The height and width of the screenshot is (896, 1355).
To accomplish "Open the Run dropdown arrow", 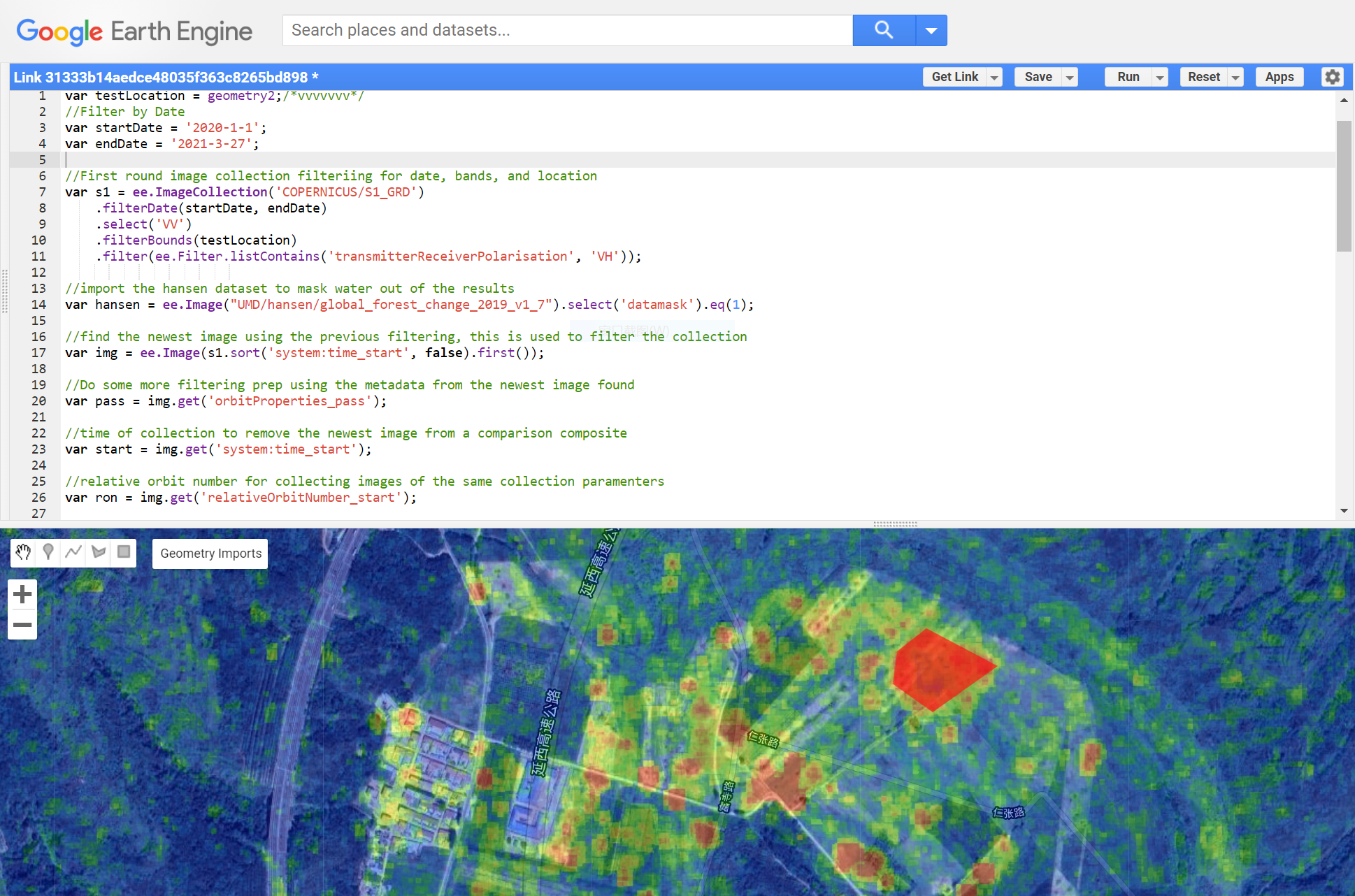I will coord(1160,78).
